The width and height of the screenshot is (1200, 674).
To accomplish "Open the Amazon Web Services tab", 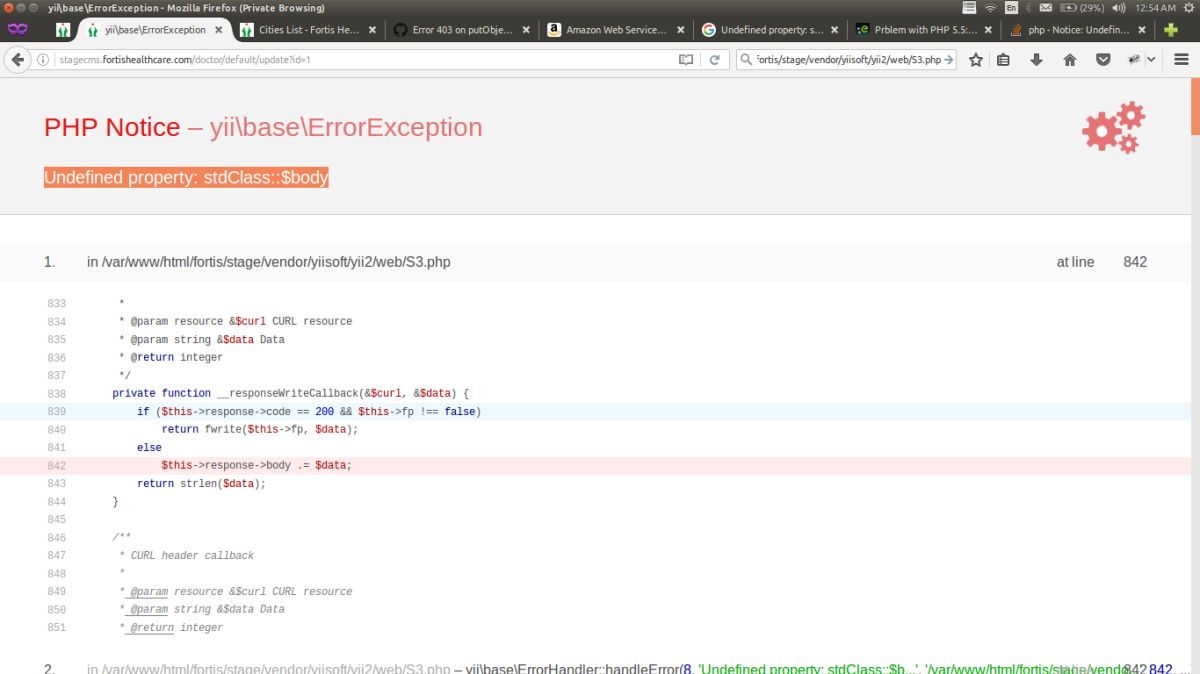I will pyautogui.click(x=615, y=30).
